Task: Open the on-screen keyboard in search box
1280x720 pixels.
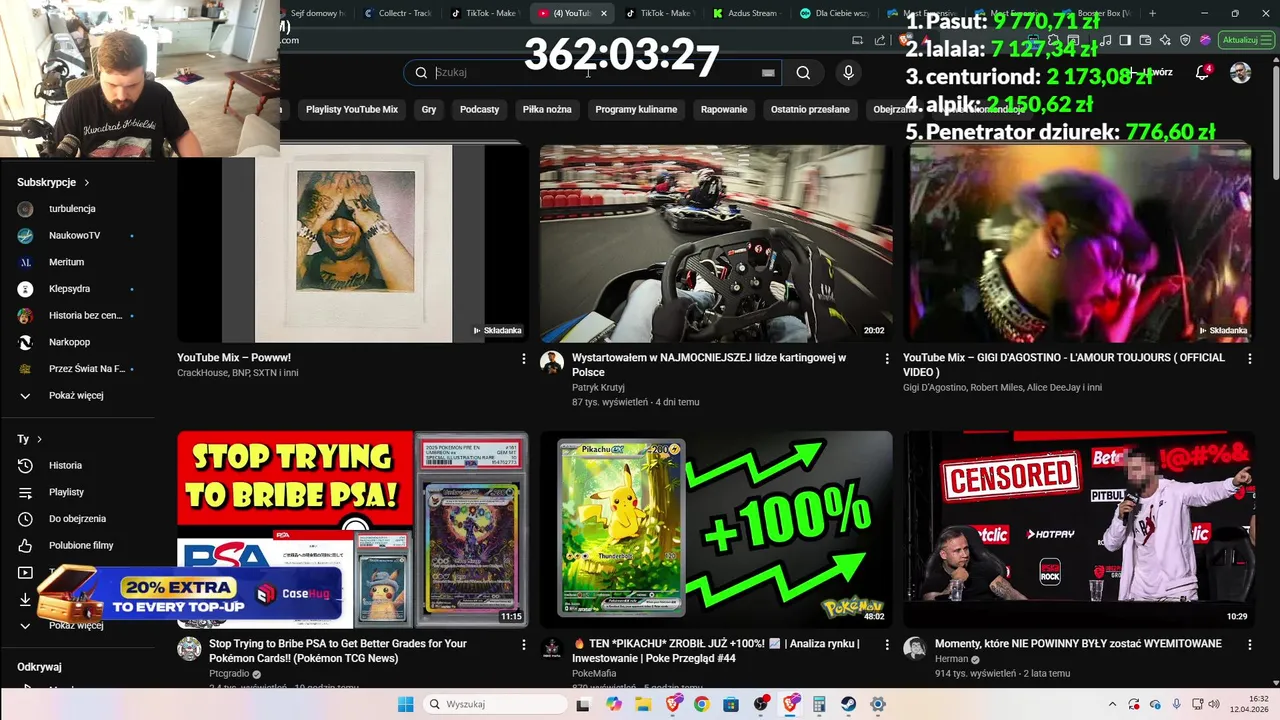Action: click(768, 72)
